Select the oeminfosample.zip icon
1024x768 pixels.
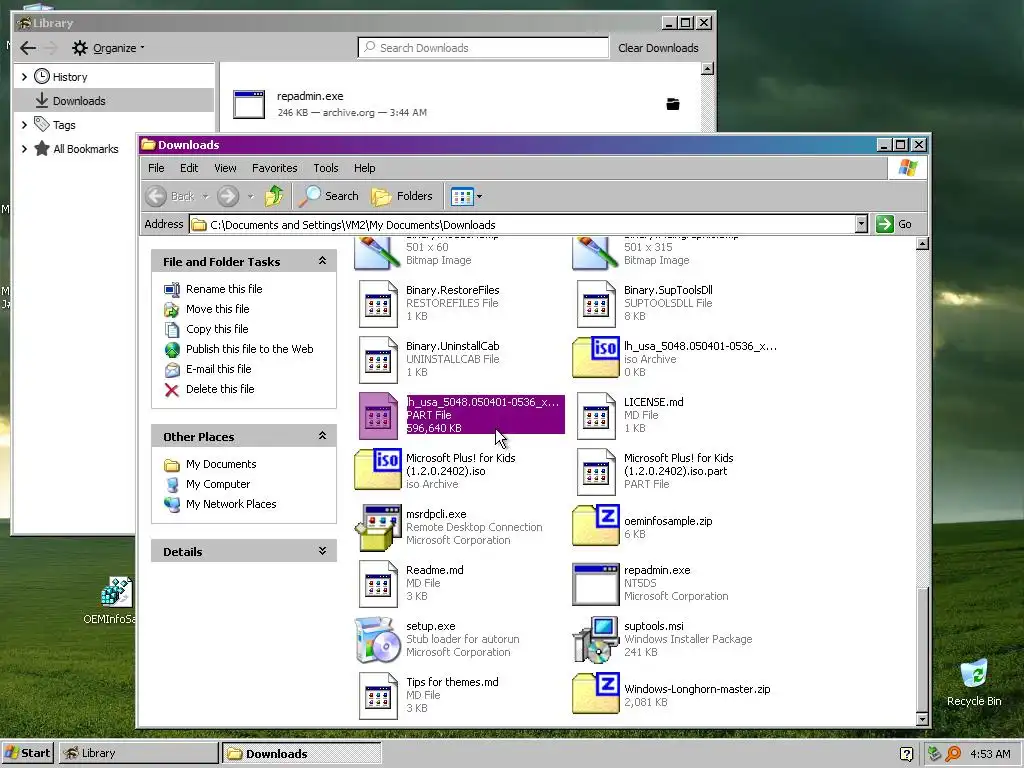click(596, 526)
